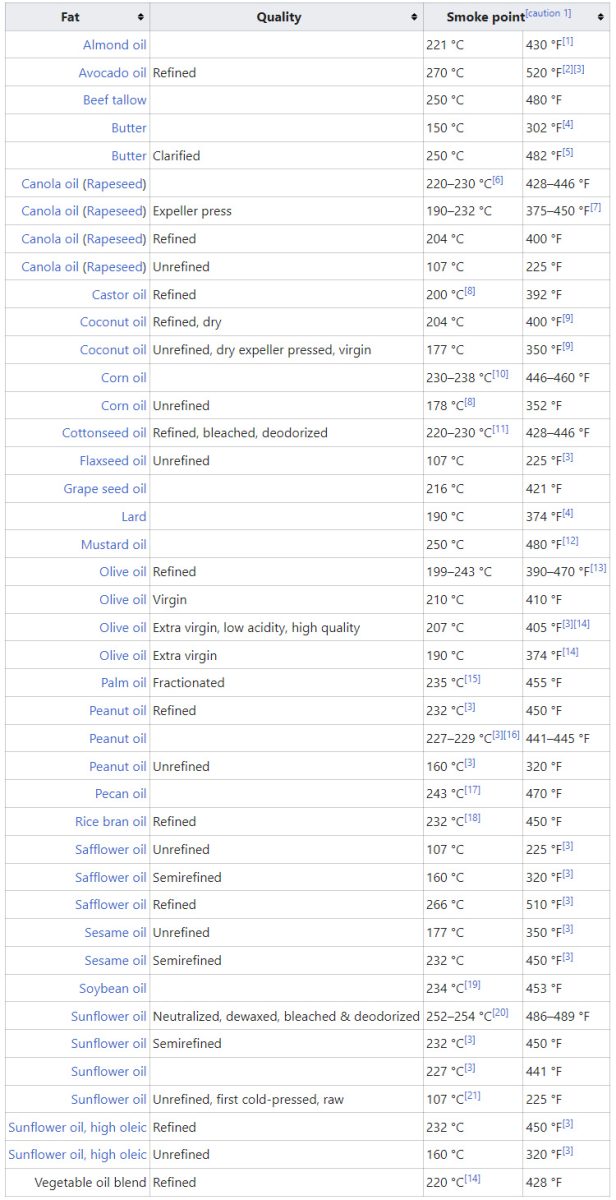Follow the Rice bran oil link
Image resolution: width=616 pixels, height=1200 pixels.
click(x=110, y=822)
